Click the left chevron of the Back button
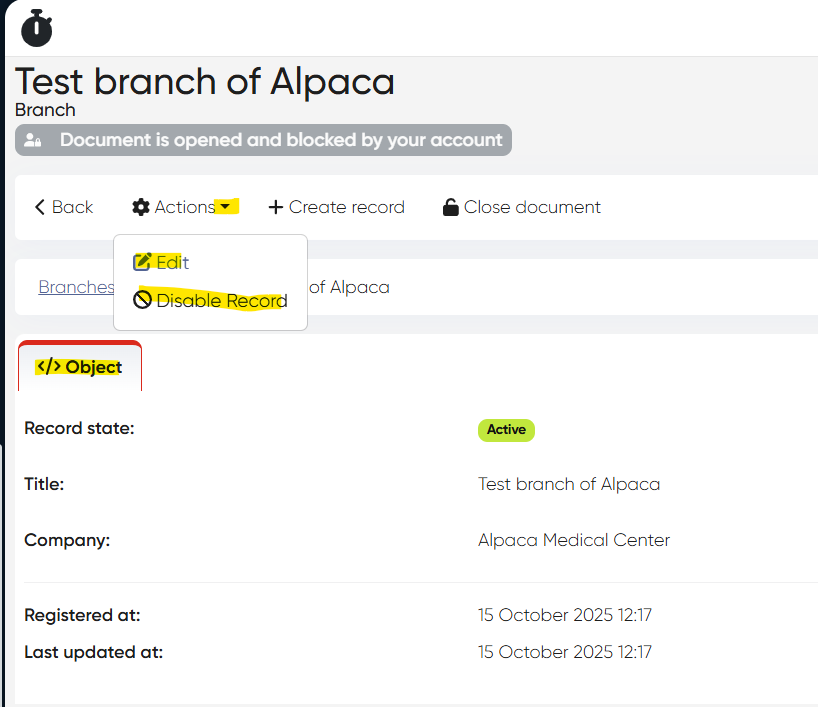This screenshot has height=707, width=818. pyautogui.click(x=40, y=207)
